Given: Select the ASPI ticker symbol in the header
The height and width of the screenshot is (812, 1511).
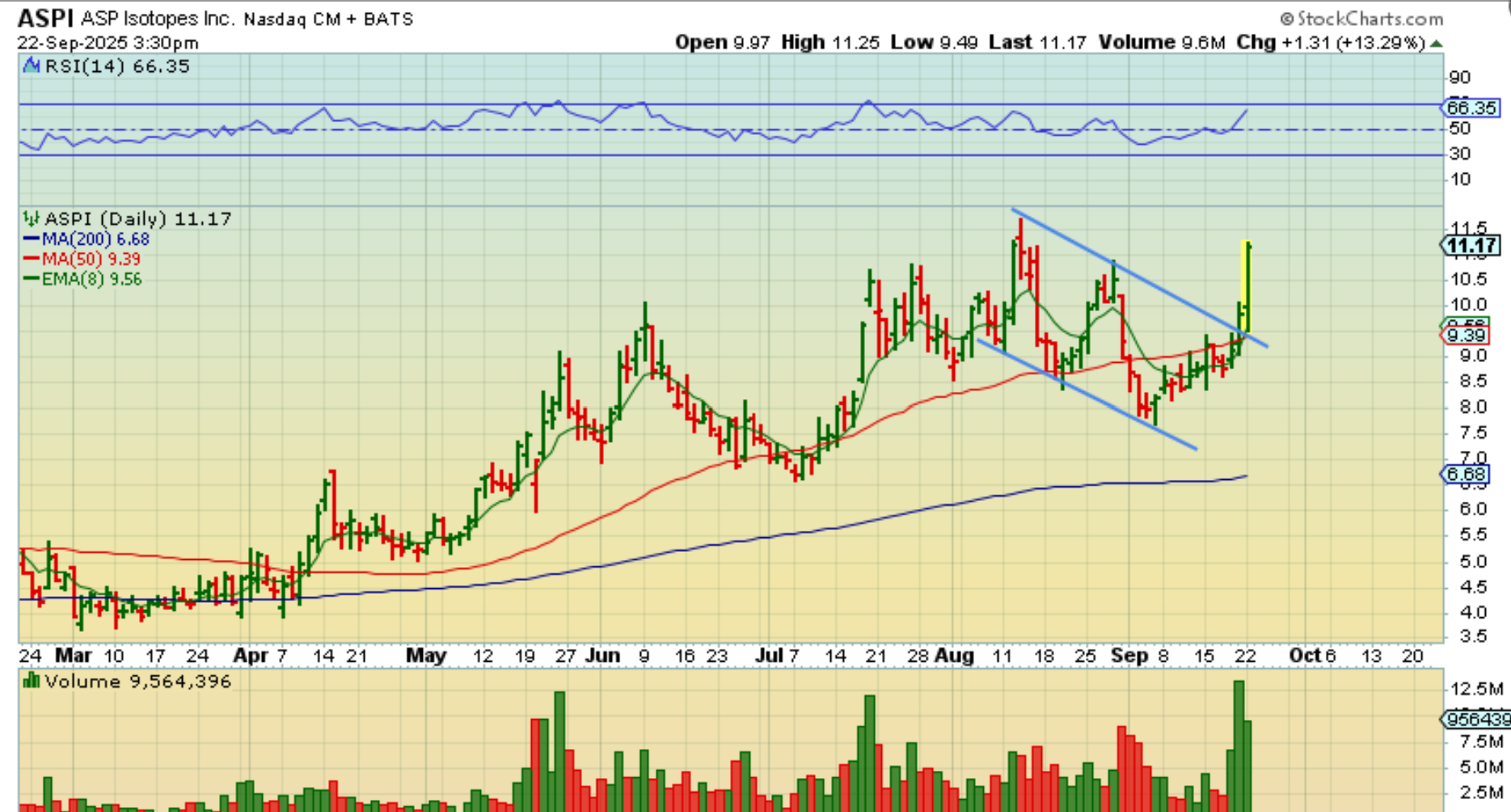Looking at the screenshot, I should pos(45,19).
